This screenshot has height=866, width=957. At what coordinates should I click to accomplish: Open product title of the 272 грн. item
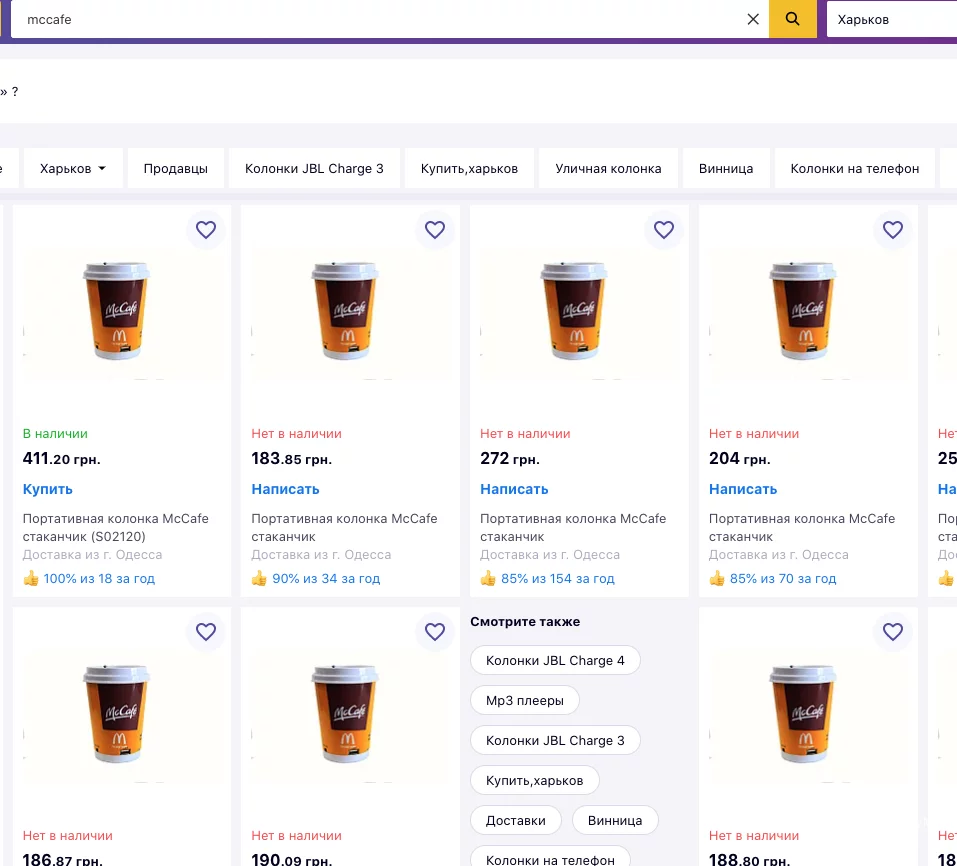click(573, 527)
